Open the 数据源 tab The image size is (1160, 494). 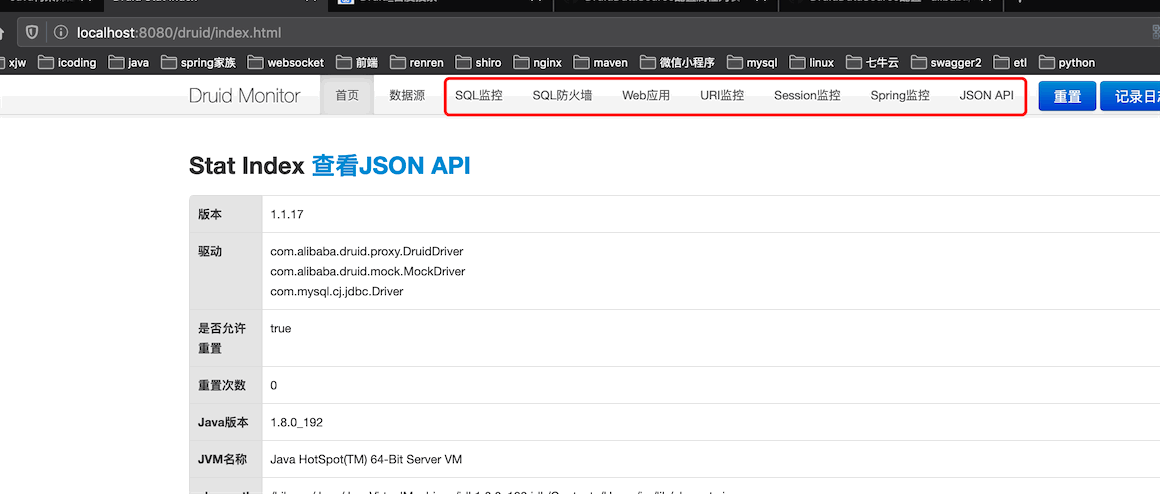(407, 95)
